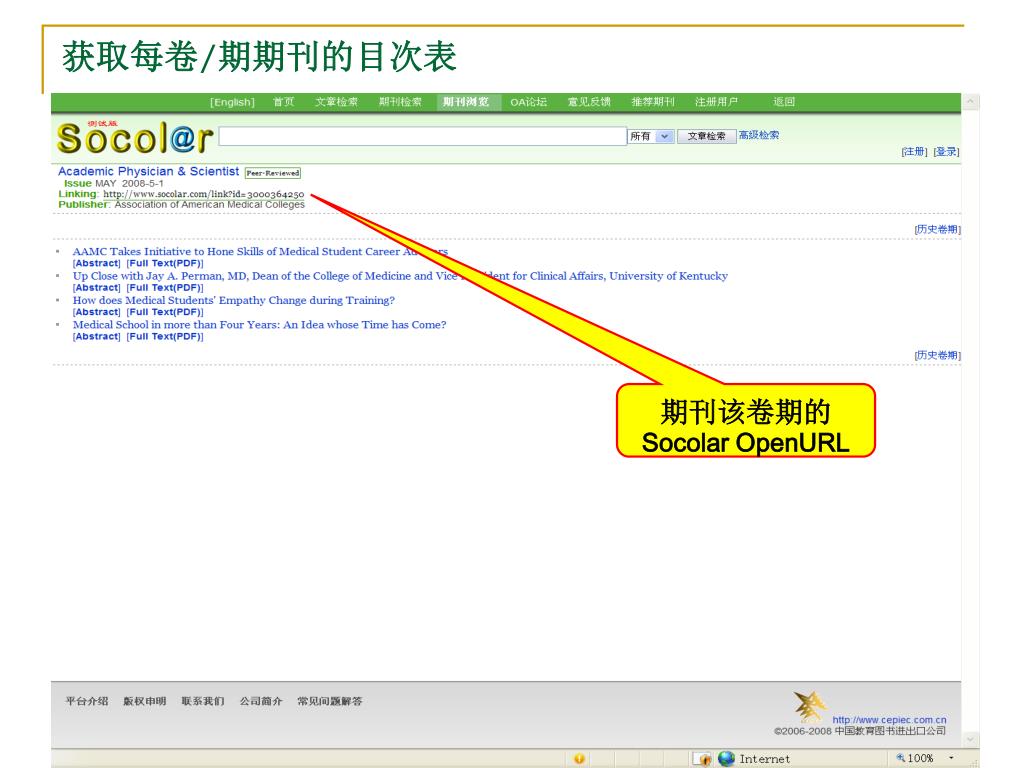Open 注册用户 register user menu item
This screenshot has width=1024, height=768.
(716, 102)
